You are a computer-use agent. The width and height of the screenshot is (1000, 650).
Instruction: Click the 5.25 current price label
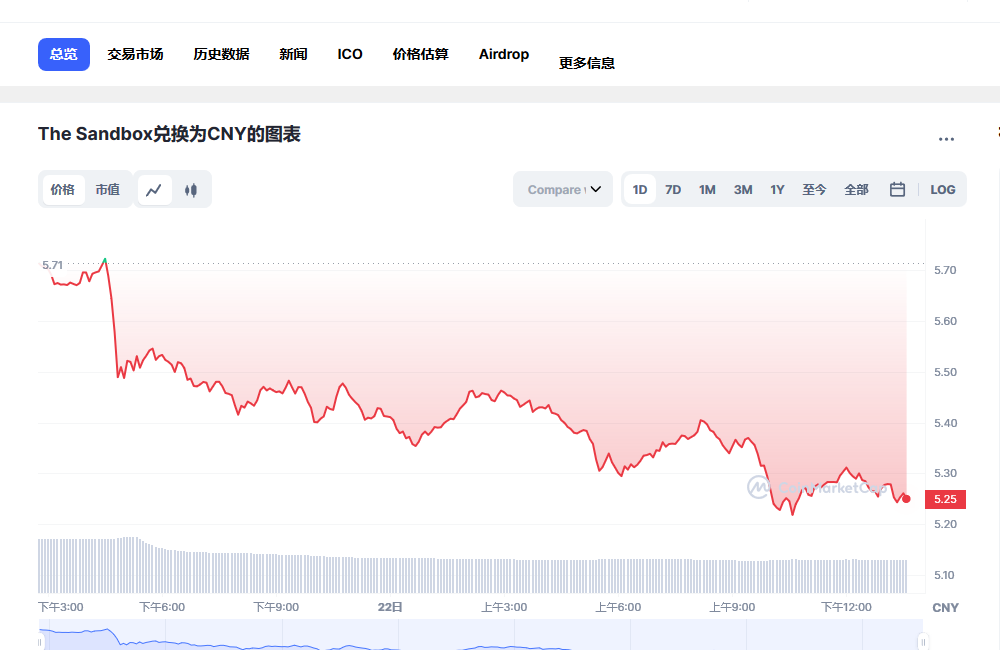tap(945, 499)
